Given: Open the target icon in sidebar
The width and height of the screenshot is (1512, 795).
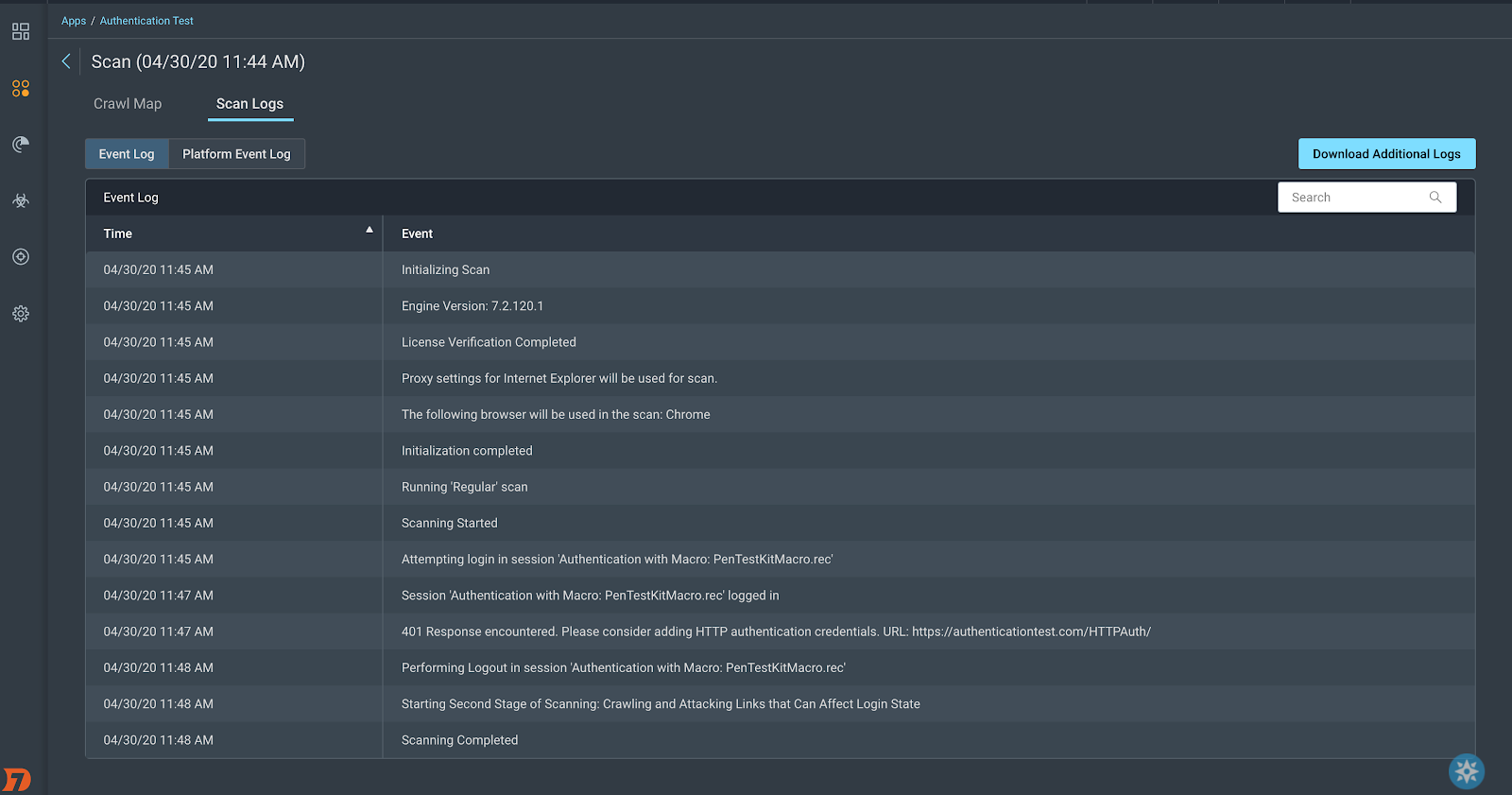Looking at the screenshot, I should click(21, 257).
